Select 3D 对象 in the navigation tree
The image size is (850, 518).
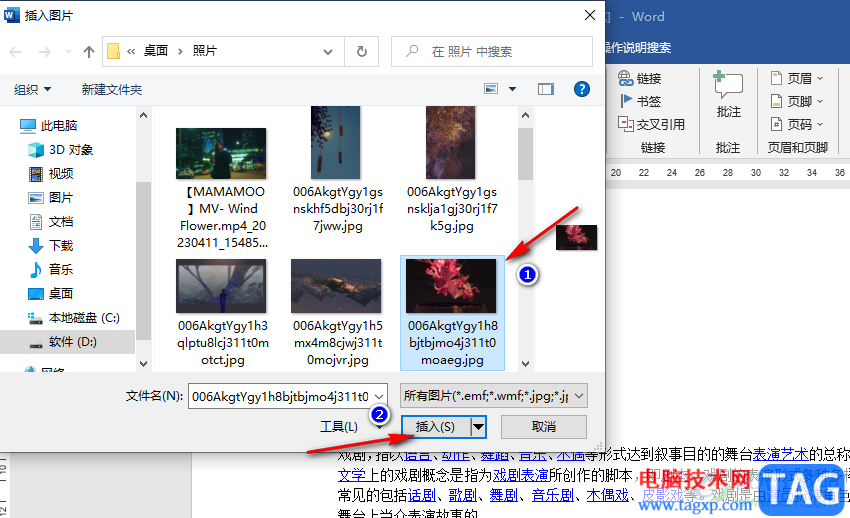(x=60, y=150)
